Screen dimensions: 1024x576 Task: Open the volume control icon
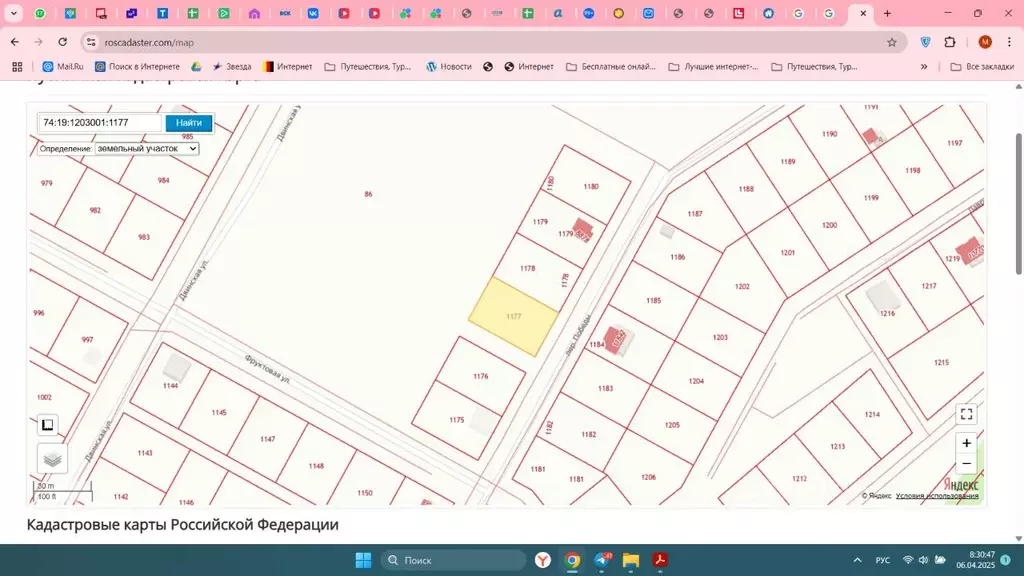pyautogui.click(x=923, y=560)
